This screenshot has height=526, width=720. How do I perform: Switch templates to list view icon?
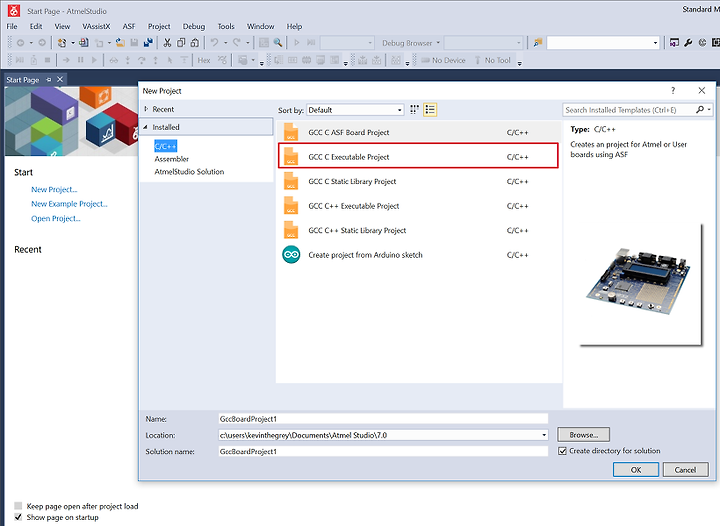(430, 110)
